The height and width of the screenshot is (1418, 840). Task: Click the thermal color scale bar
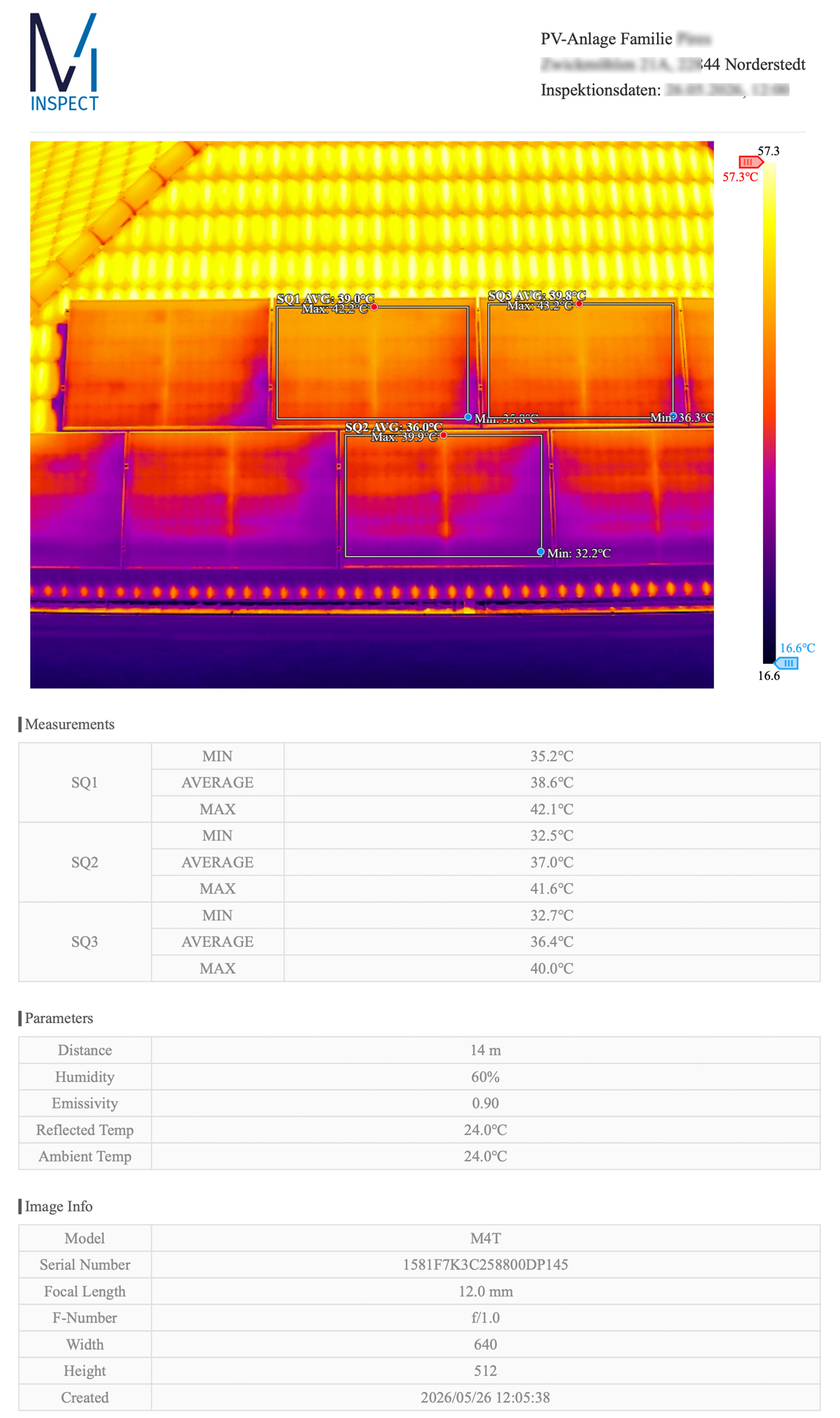coord(770,413)
